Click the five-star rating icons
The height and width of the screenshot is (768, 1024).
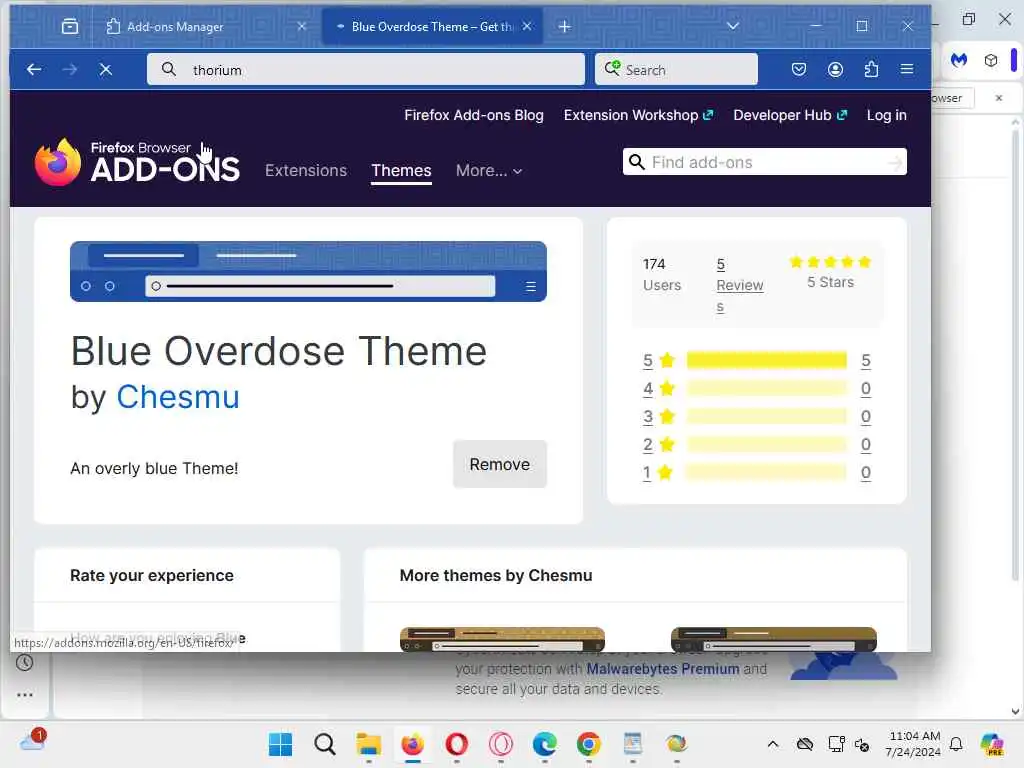click(830, 262)
